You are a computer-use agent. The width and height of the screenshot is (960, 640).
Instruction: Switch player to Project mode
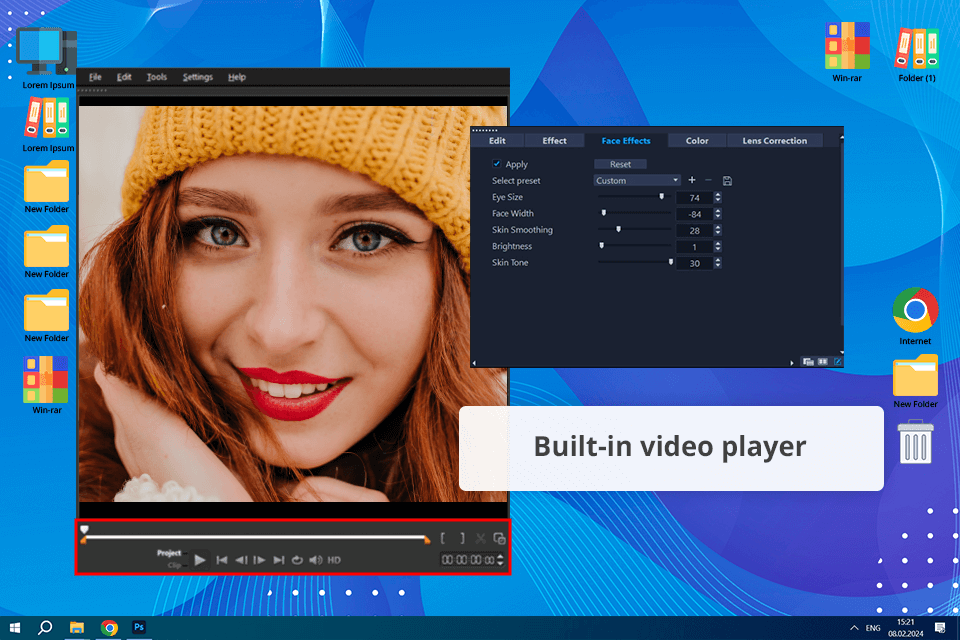[169, 552]
